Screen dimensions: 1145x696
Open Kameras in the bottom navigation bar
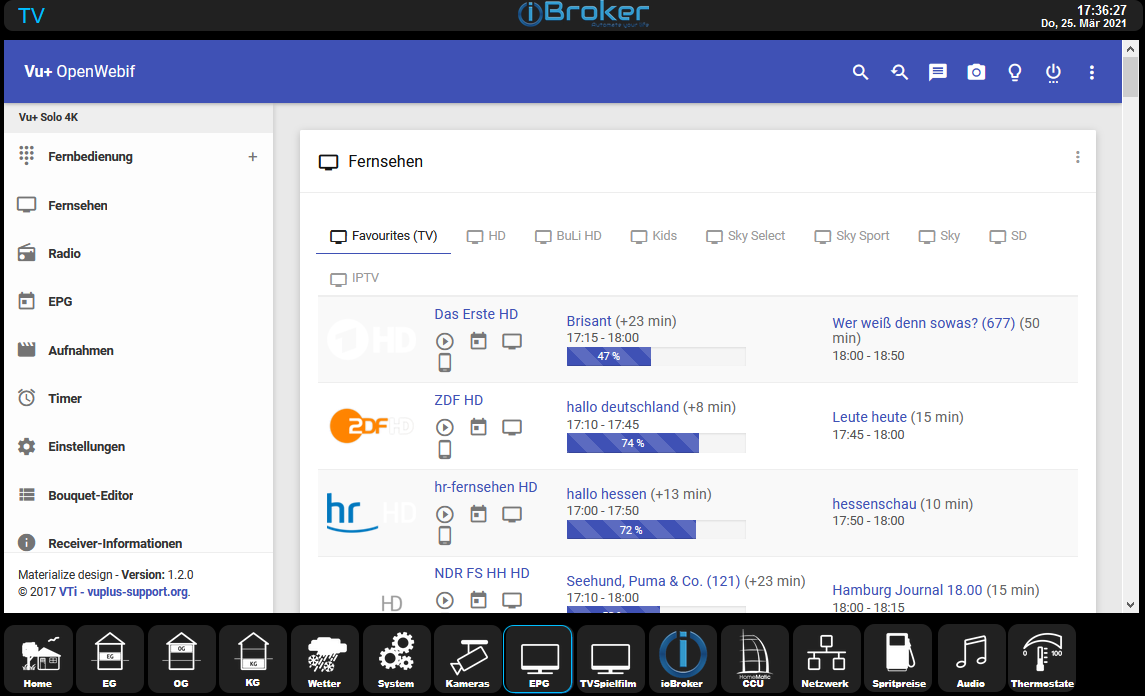click(467, 660)
